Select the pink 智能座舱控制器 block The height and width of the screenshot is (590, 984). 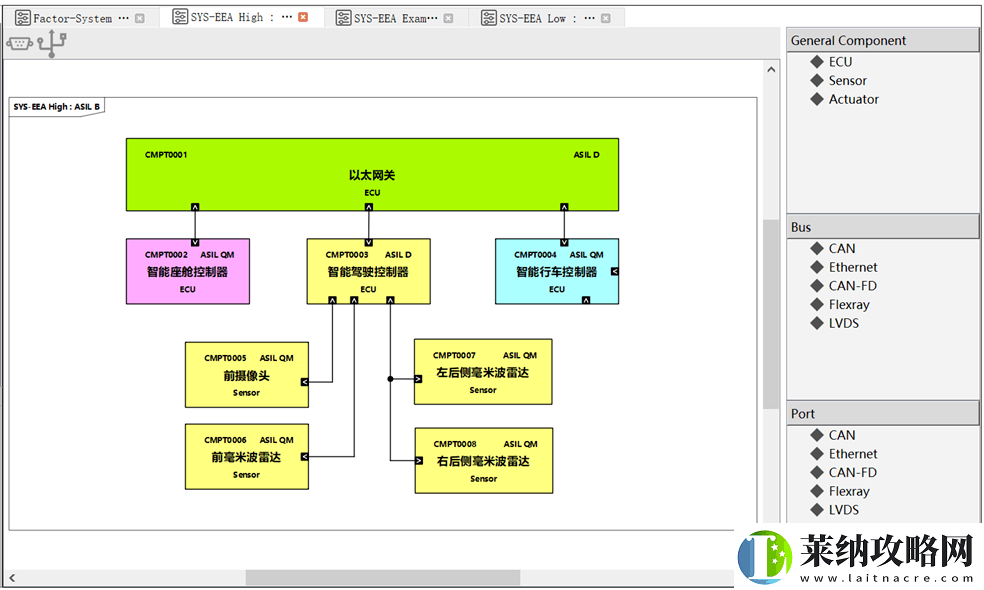188,271
